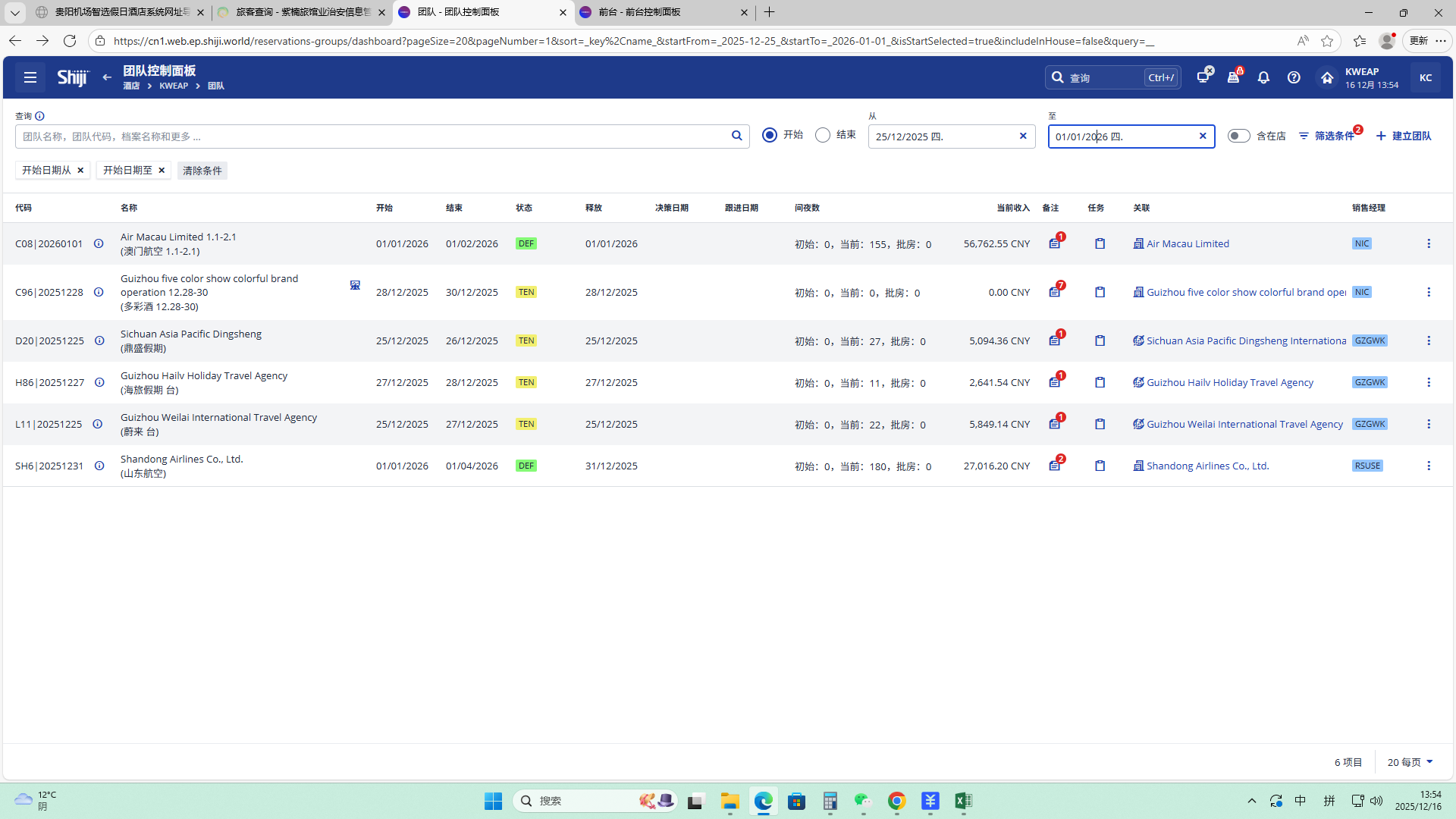Click the home icon next to KWEAP
Screen dimensions: 1456x819
point(1326,77)
